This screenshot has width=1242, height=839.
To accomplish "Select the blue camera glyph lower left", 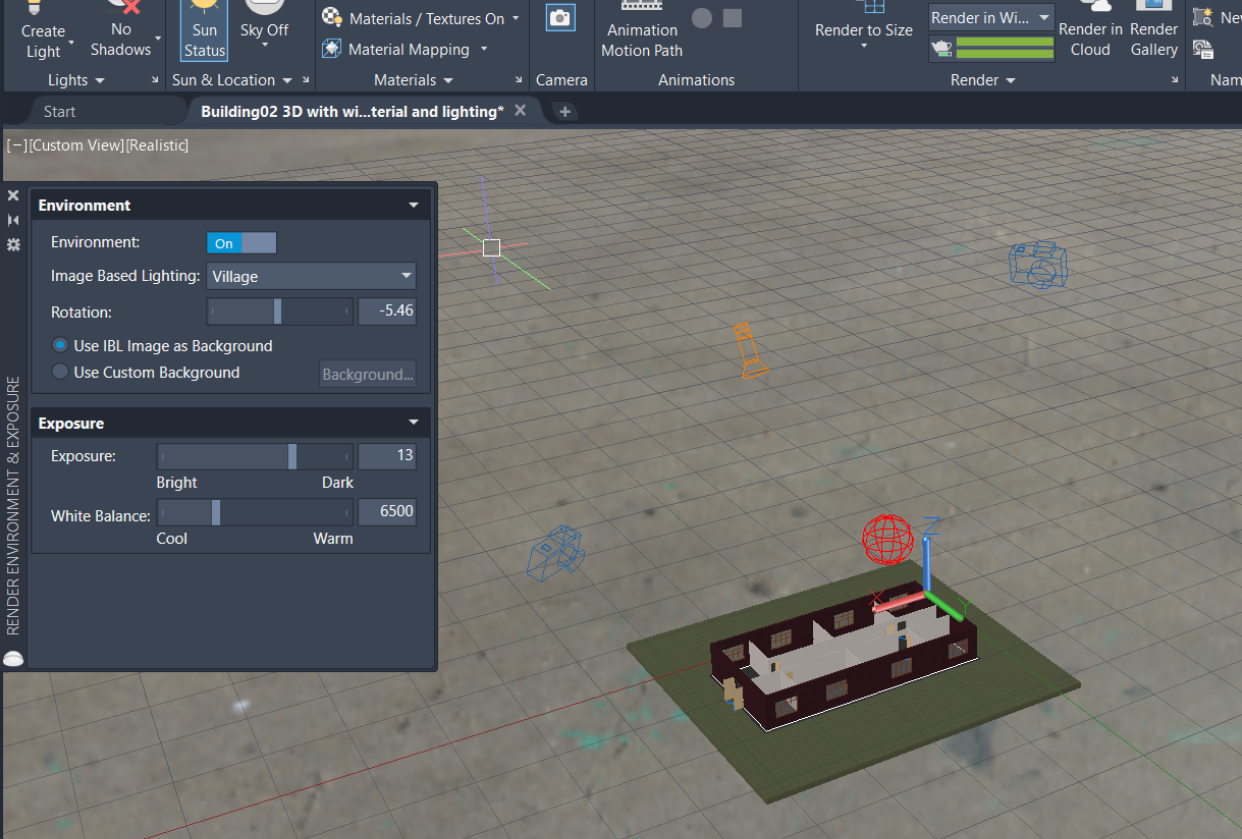I will (555, 553).
